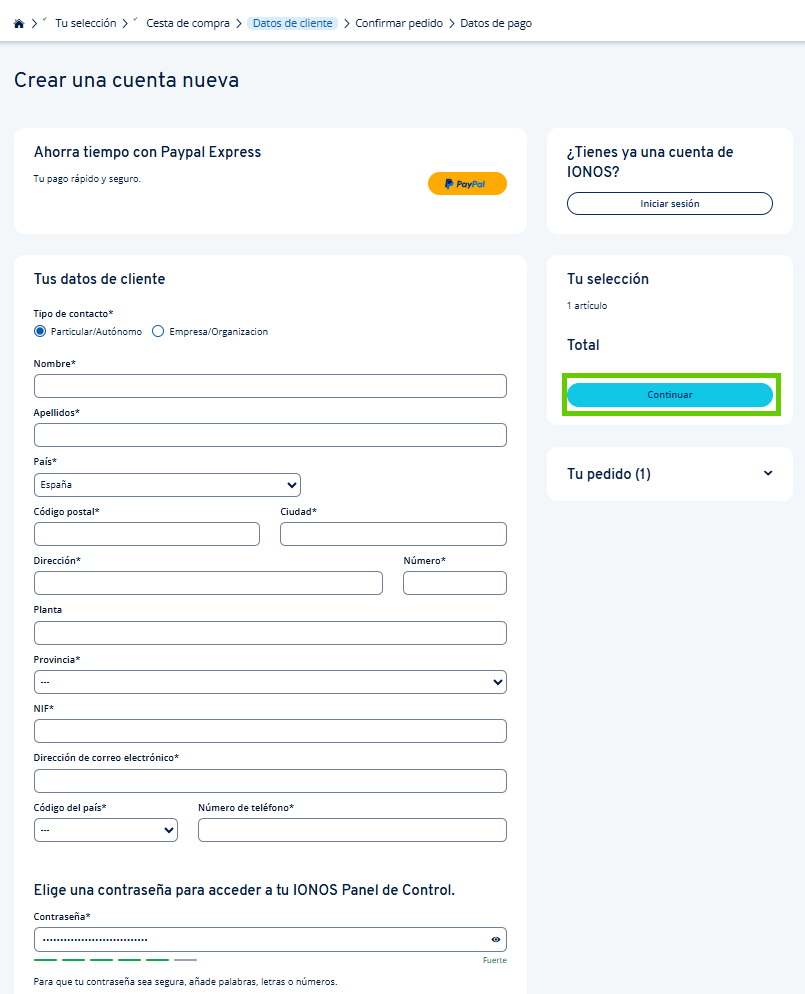Click the Apellidos input field
The image size is (805, 994).
pos(270,434)
